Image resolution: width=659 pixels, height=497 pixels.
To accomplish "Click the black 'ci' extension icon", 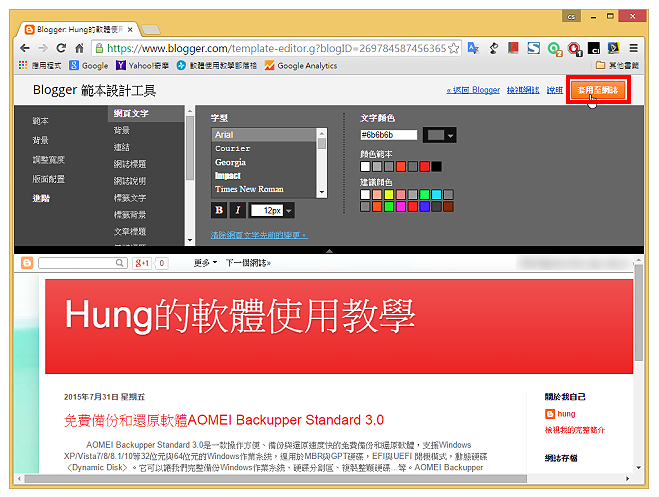I will coord(594,48).
